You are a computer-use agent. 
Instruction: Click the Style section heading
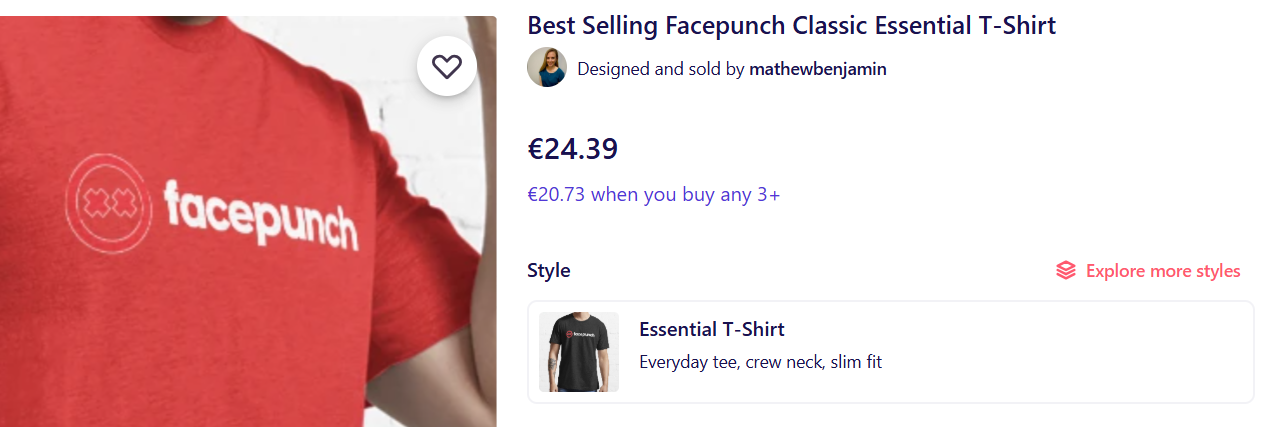[549, 270]
